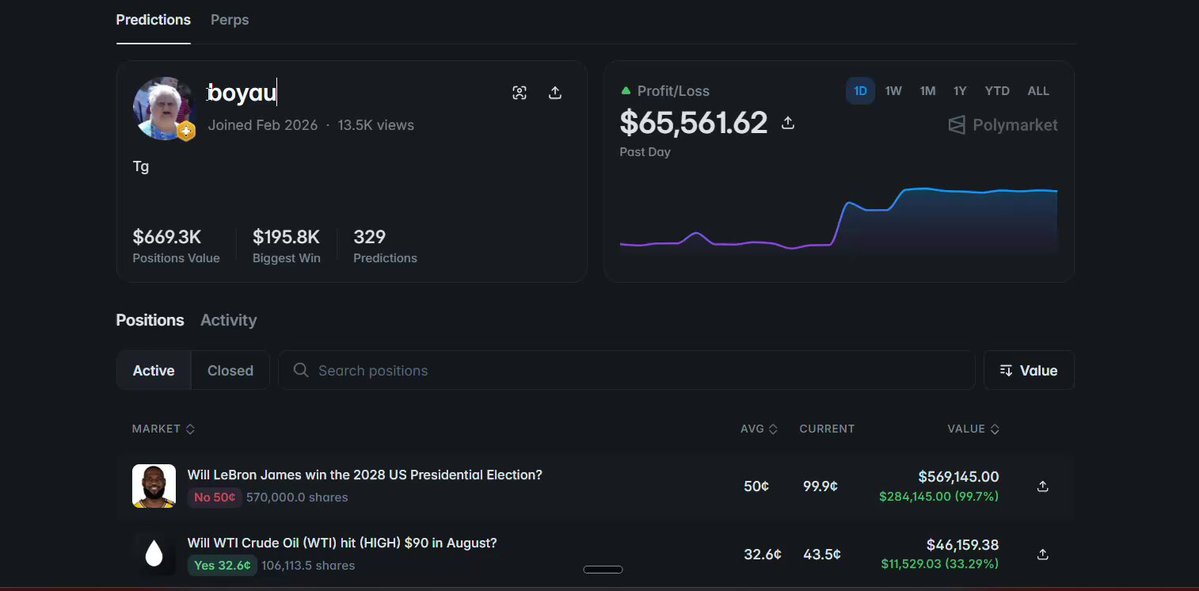The width and height of the screenshot is (1199, 591).
Task: Sort positions by VALUE column
Action: [973, 429]
